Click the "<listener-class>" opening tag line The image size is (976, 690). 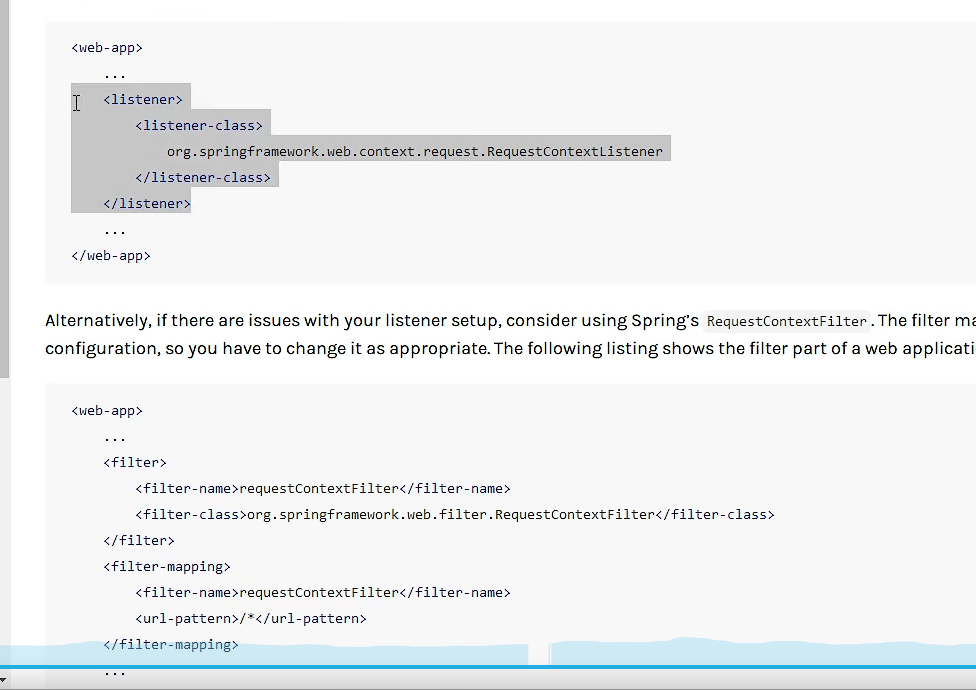tap(199, 126)
